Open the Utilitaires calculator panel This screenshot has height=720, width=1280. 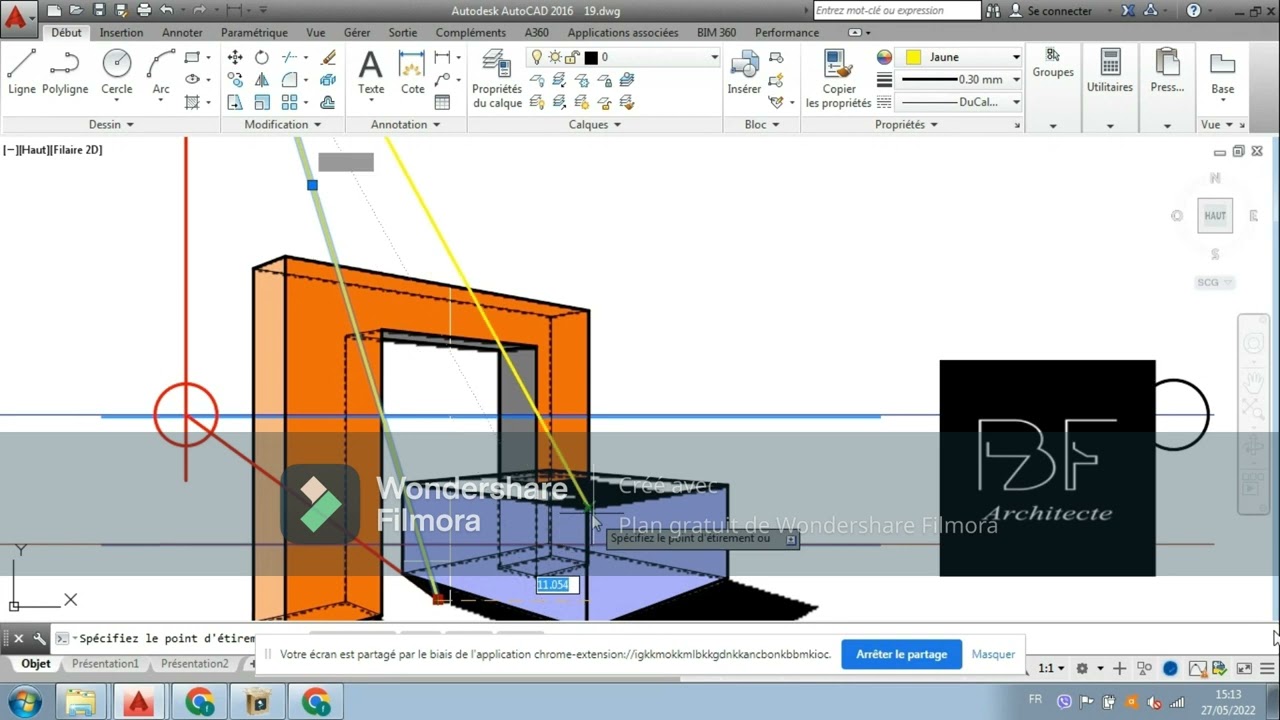1110,72
